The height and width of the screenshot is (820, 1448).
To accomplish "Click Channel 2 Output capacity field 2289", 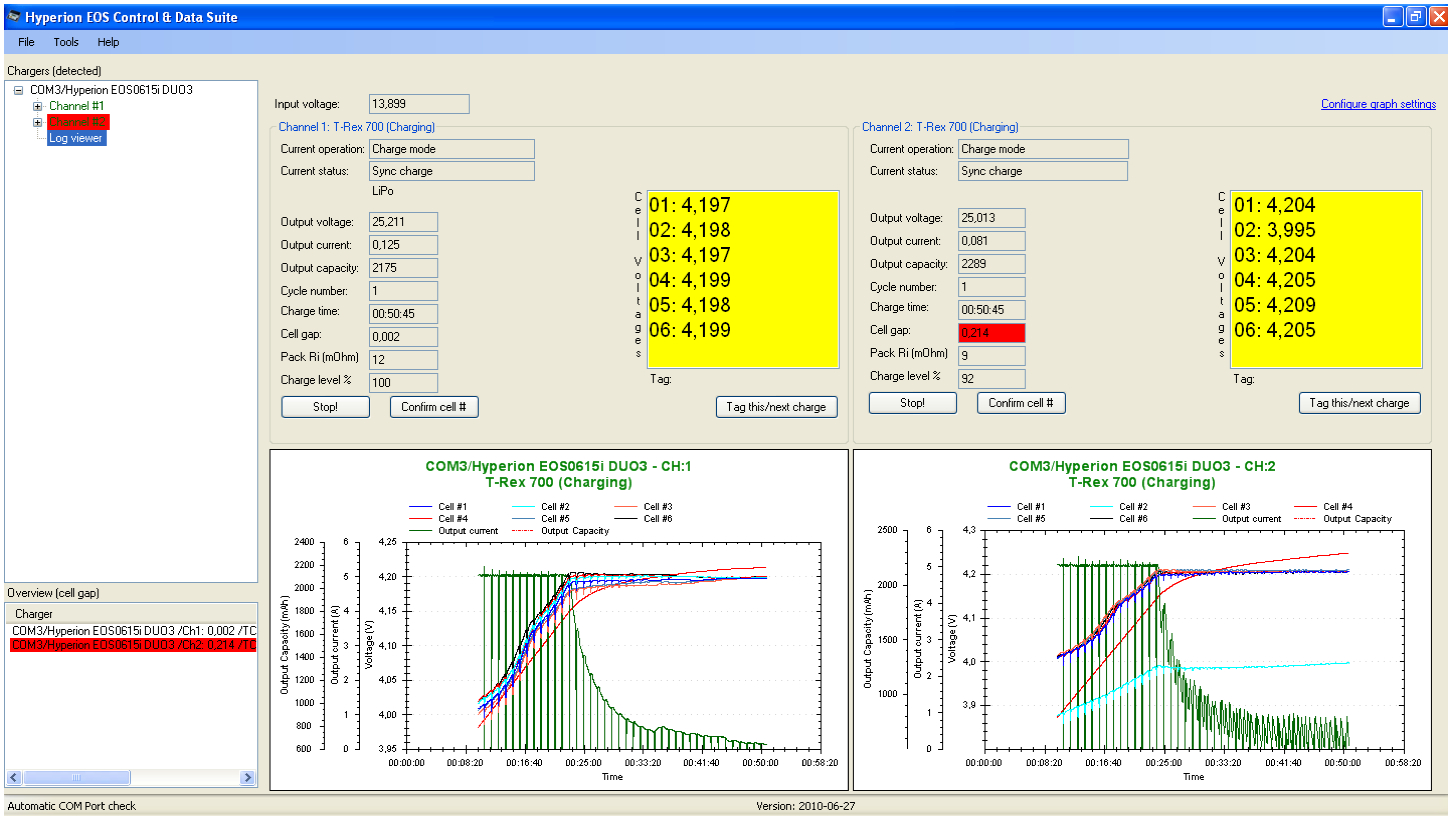I will tap(991, 264).
